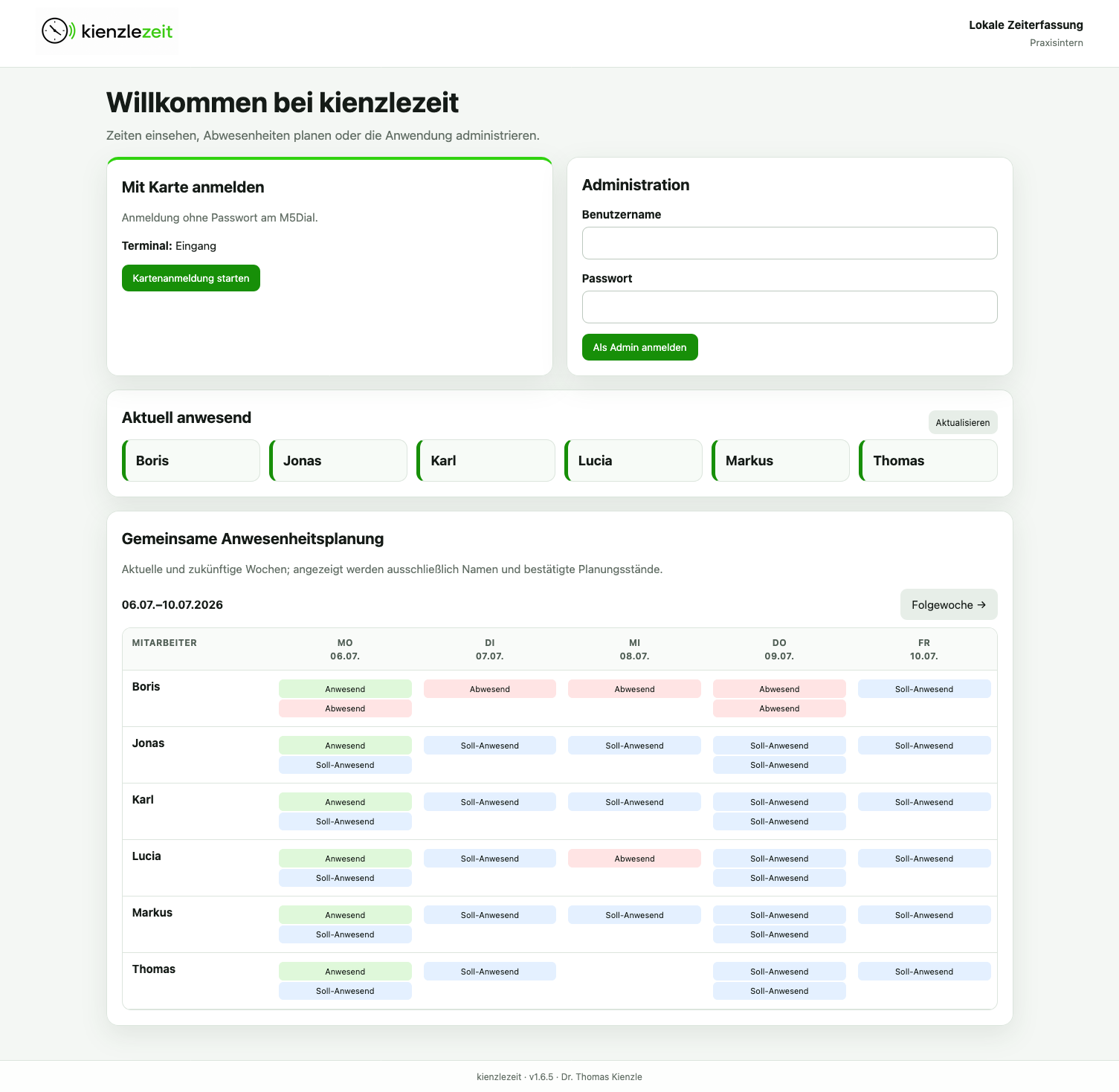Click Boris's Abwesend badge on Wednesday
Image resolution: width=1119 pixels, height=1092 pixels.
pyautogui.click(x=634, y=689)
